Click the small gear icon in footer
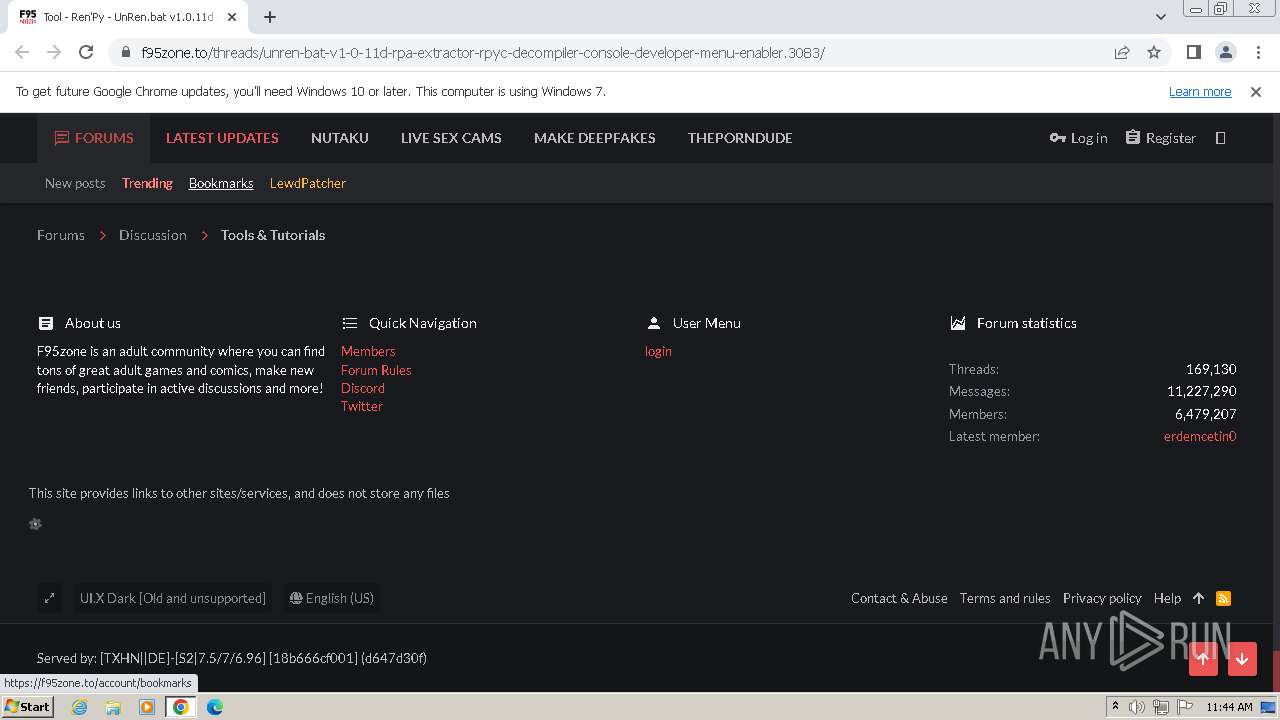The height and width of the screenshot is (720, 1280). [35, 524]
